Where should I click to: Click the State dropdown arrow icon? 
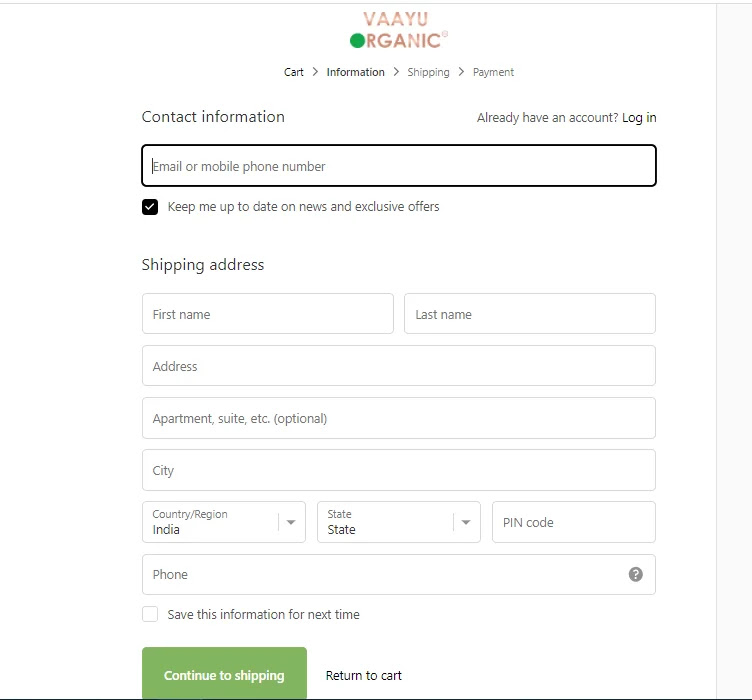466,522
